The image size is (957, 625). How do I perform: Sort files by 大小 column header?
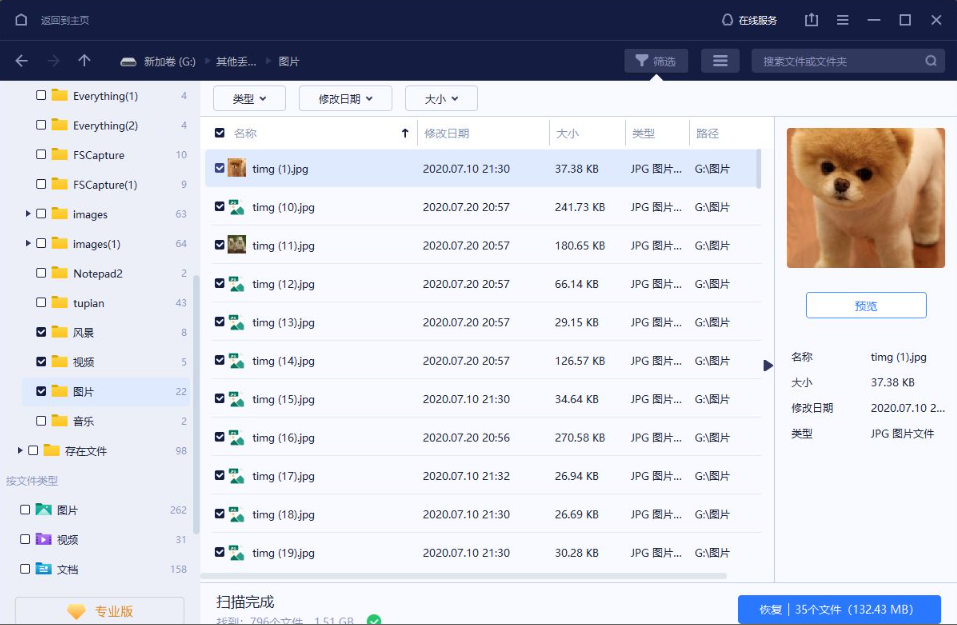pyautogui.click(x=567, y=133)
